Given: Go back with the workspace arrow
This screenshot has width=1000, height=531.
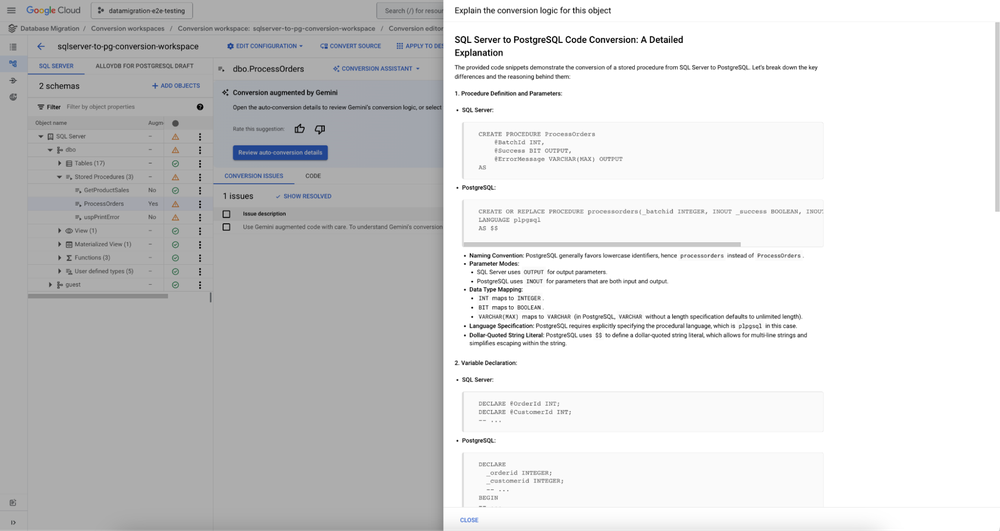Looking at the screenshot, I should click(x=41, y=47).
